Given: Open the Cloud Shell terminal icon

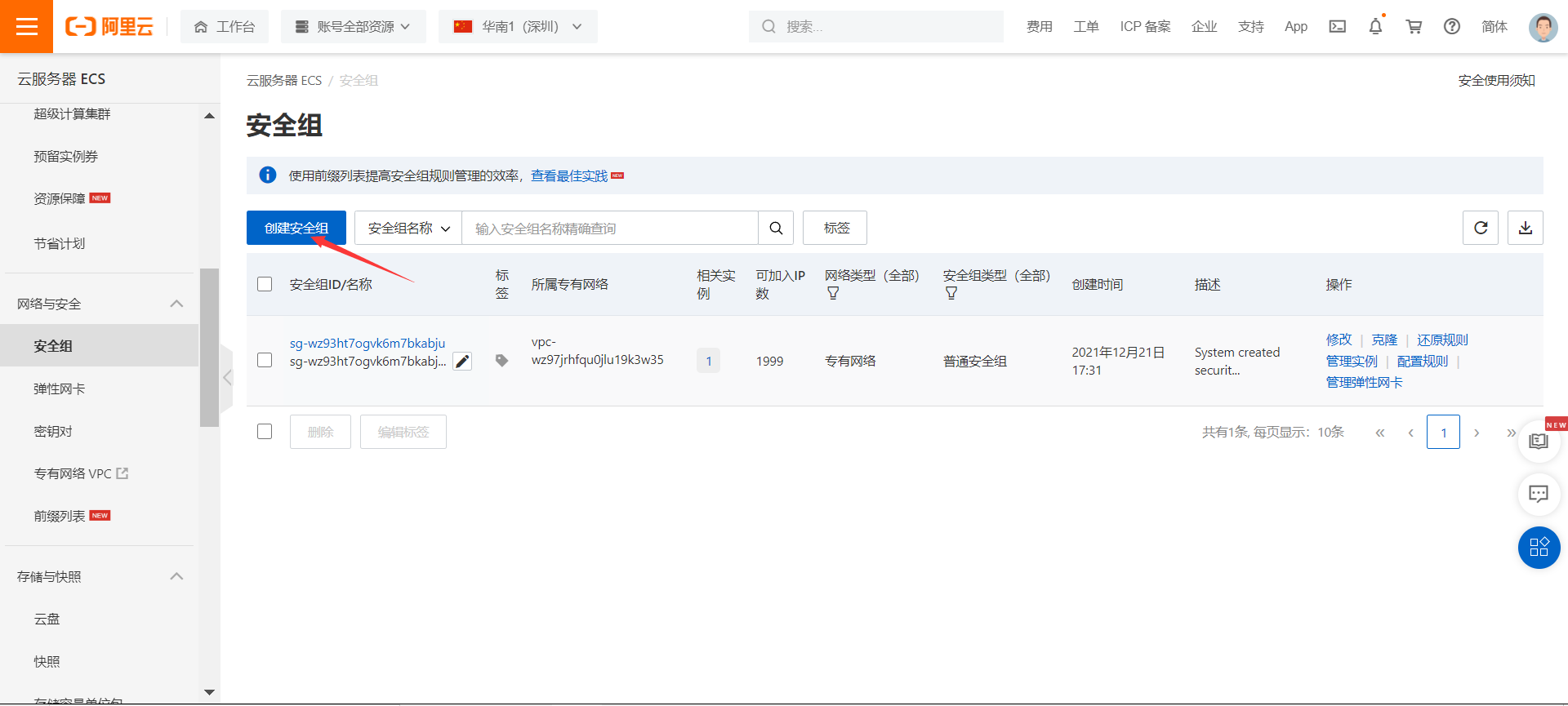Looking at the screenshot, I should click(1337, 26).
